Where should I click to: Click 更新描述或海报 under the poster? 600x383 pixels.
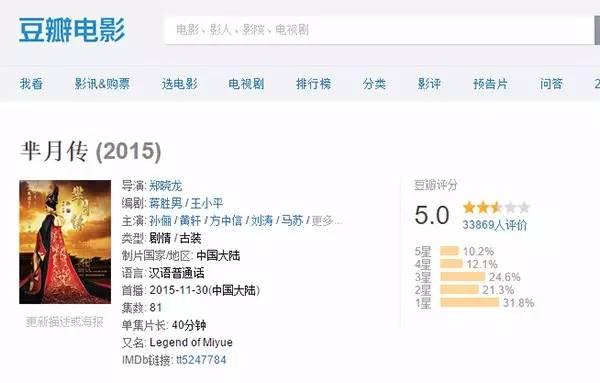65,322
